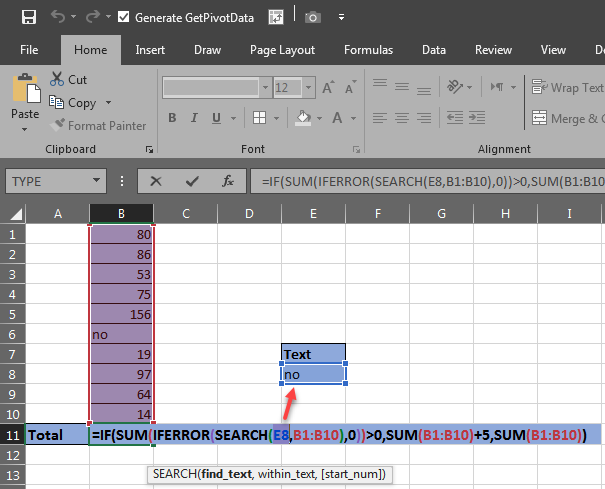Image resolution: width=605 pixels, height=489 pixels.
Task: Apply Font Color with the A icon
Action: point(337,118)
